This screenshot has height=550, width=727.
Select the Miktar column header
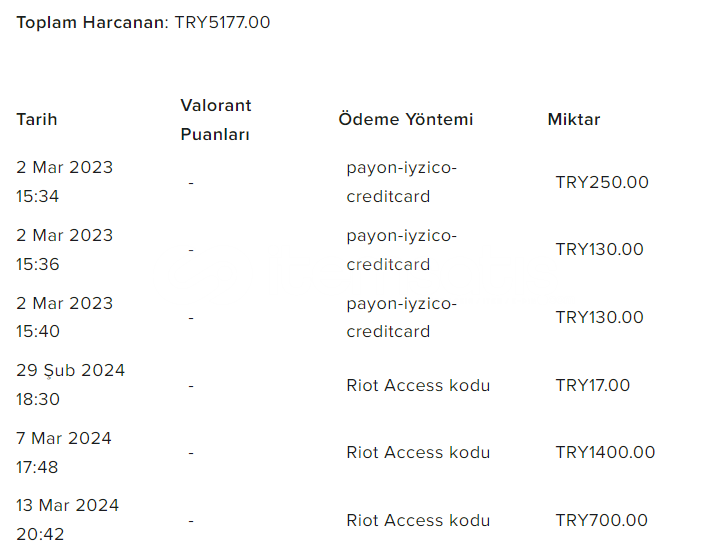click(574, 119)
